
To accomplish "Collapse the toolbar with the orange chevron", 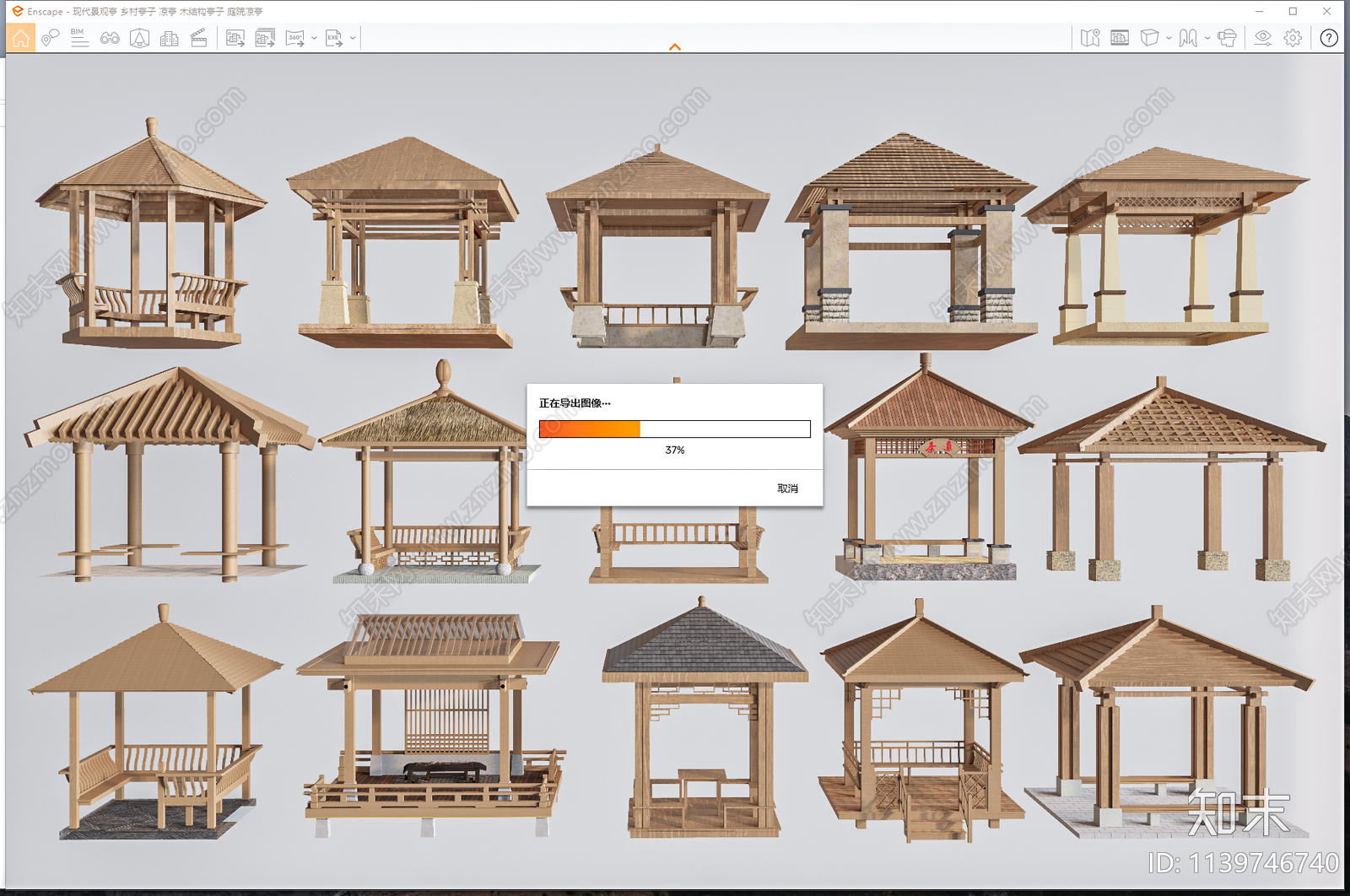I will tap(675, 47).
